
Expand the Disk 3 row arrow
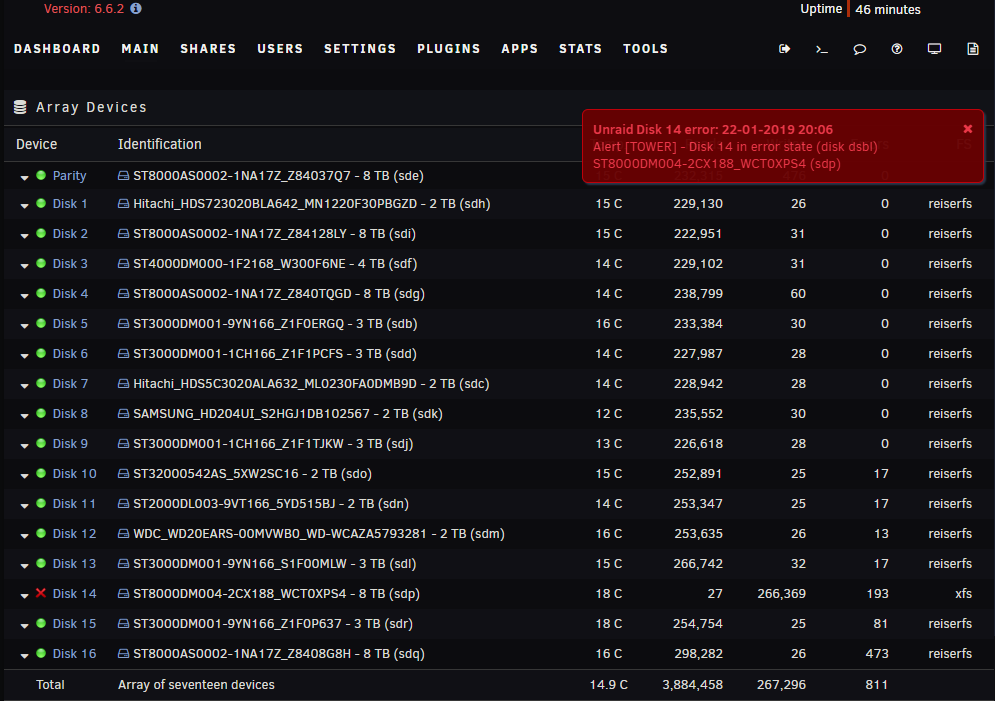24,266
